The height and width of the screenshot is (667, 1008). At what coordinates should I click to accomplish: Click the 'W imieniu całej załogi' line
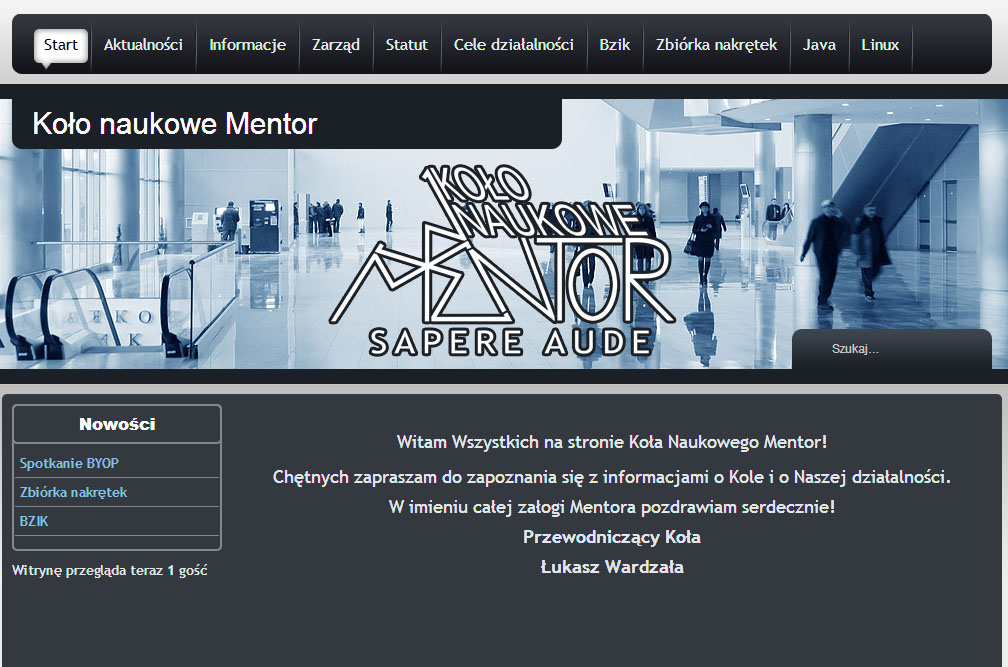click(x=612, y=507)
